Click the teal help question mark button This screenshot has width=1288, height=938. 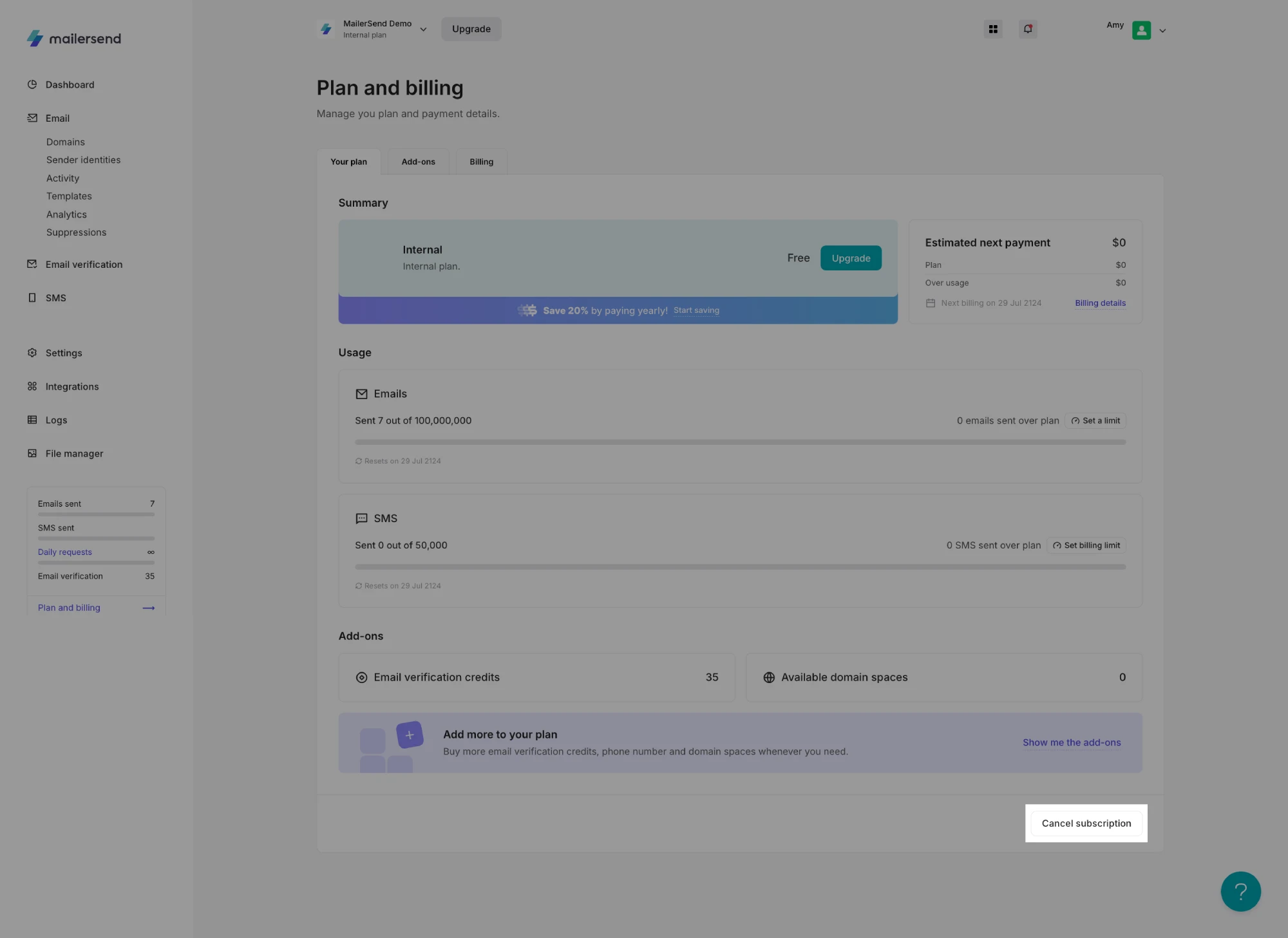pos(1240,891)
